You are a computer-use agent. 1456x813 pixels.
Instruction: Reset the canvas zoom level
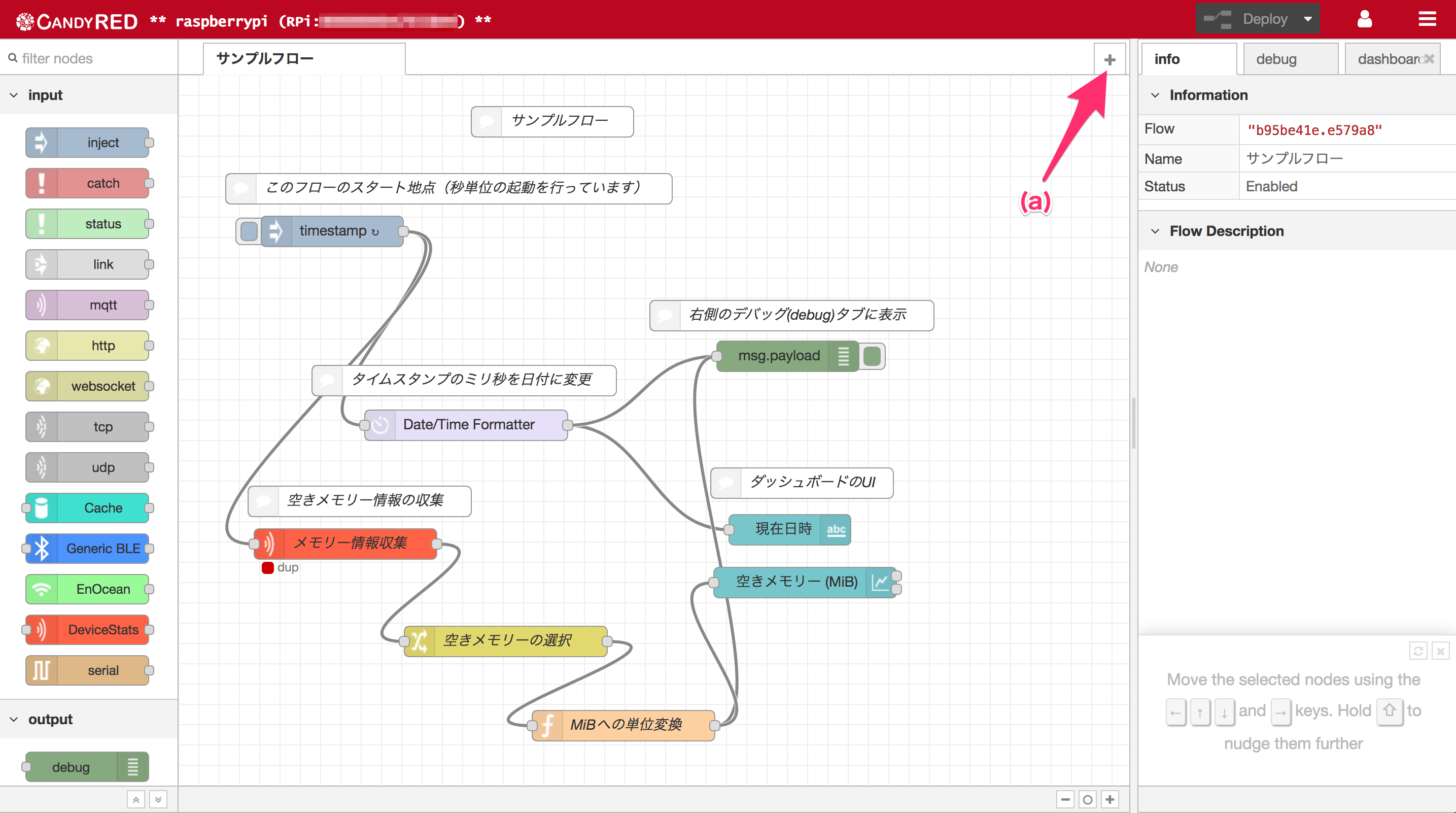1088,799
